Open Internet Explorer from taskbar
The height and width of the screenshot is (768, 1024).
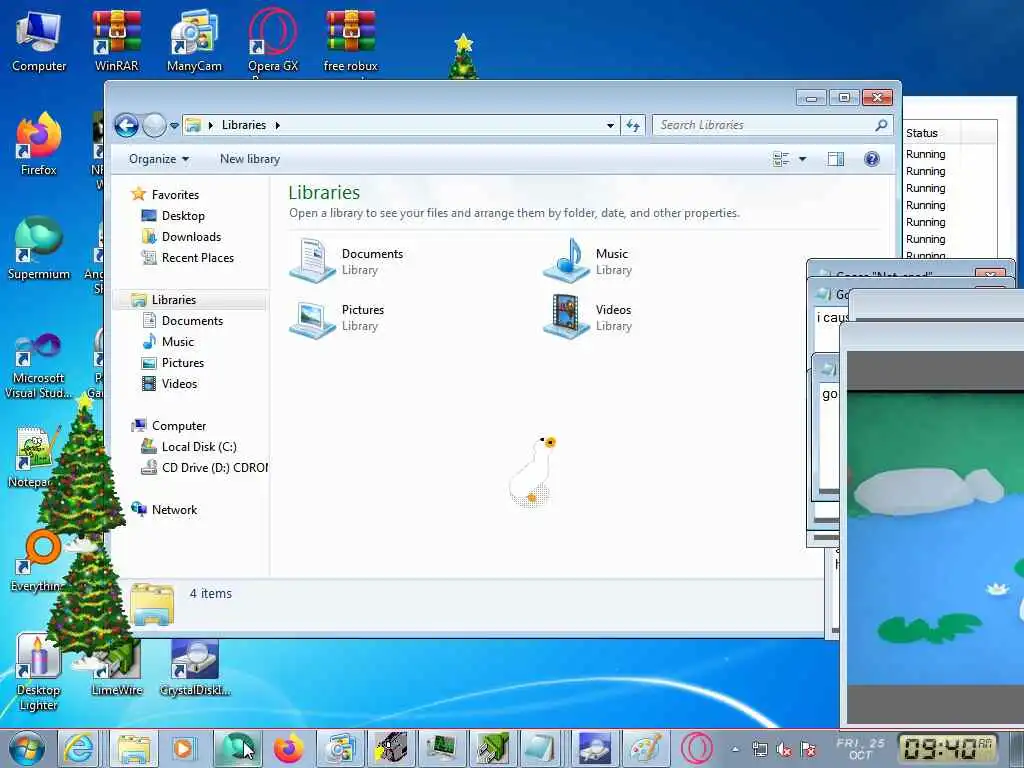(x=78, y=748)
